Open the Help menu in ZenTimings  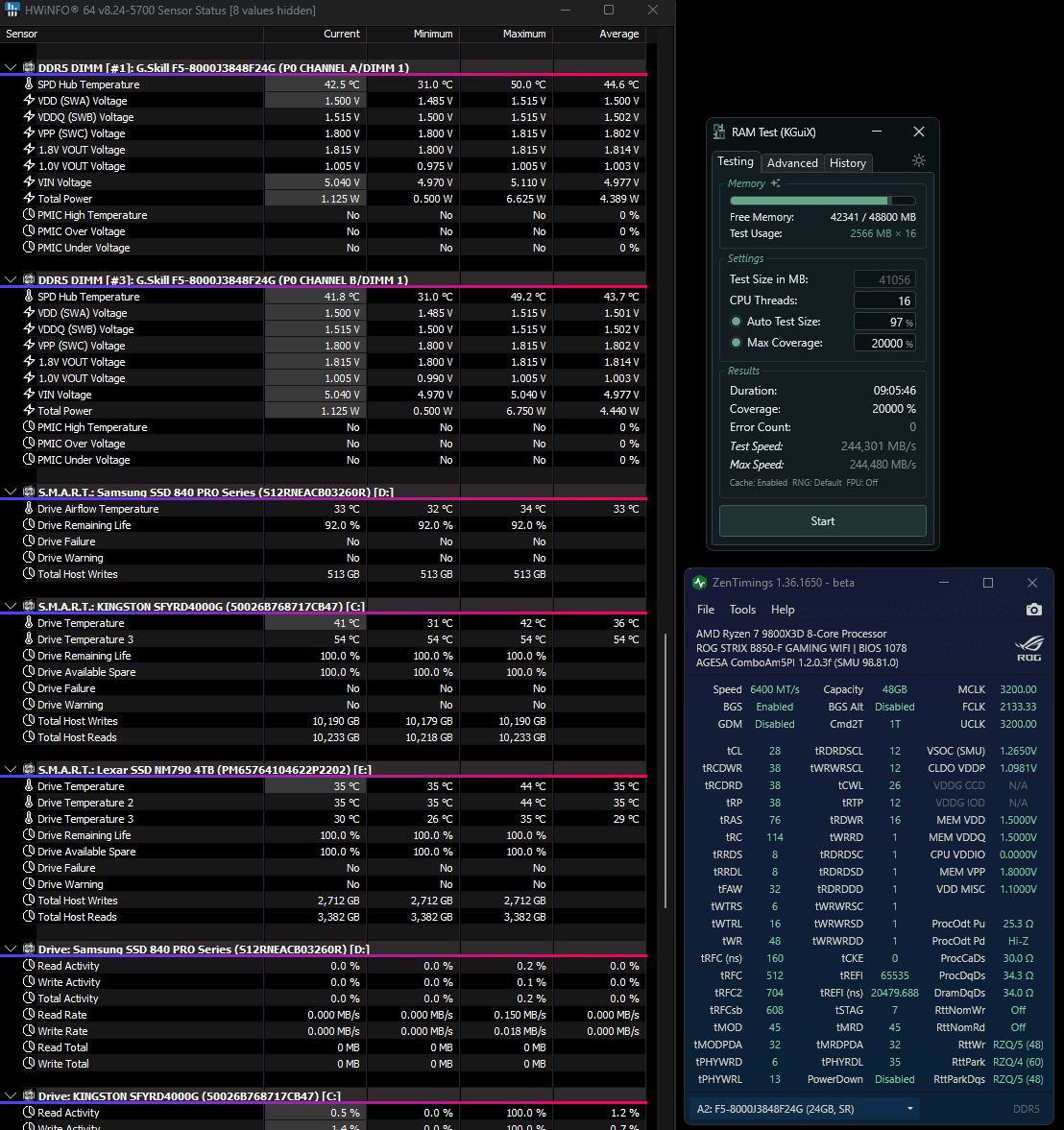tap(783, 610)
